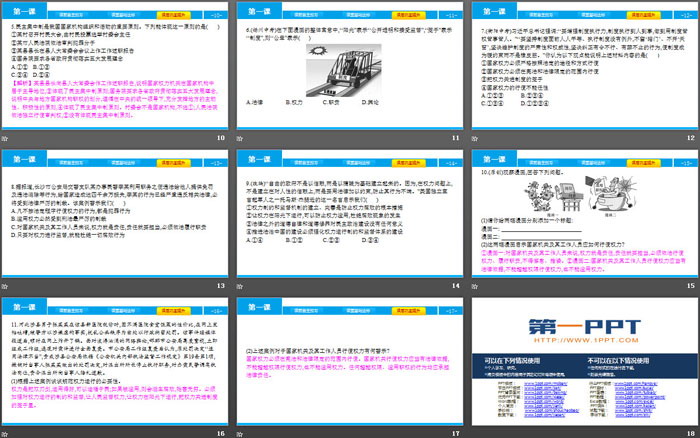Image resolution: width=700 pixels, height=438 pixels.
Task: Click the animation star icon under slide 15
Action: tap(475, 286)
